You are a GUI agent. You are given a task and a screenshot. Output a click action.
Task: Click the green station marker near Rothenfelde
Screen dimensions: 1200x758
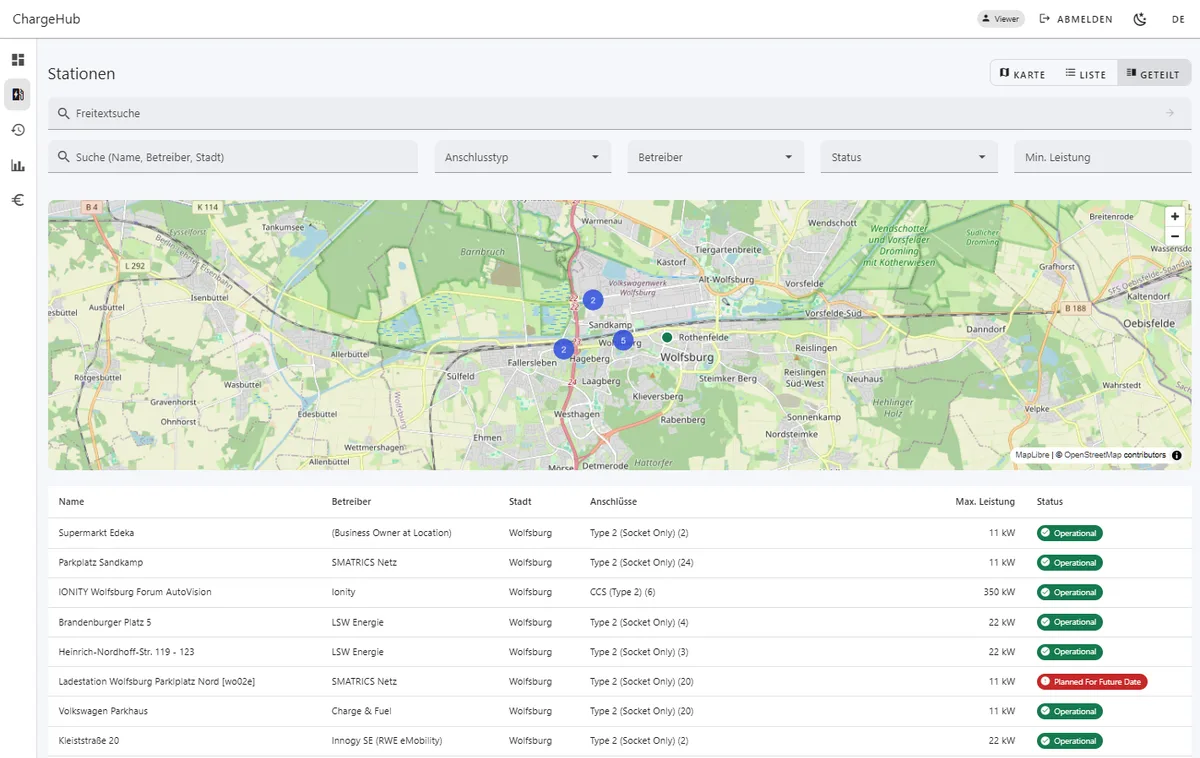point(667,338)
